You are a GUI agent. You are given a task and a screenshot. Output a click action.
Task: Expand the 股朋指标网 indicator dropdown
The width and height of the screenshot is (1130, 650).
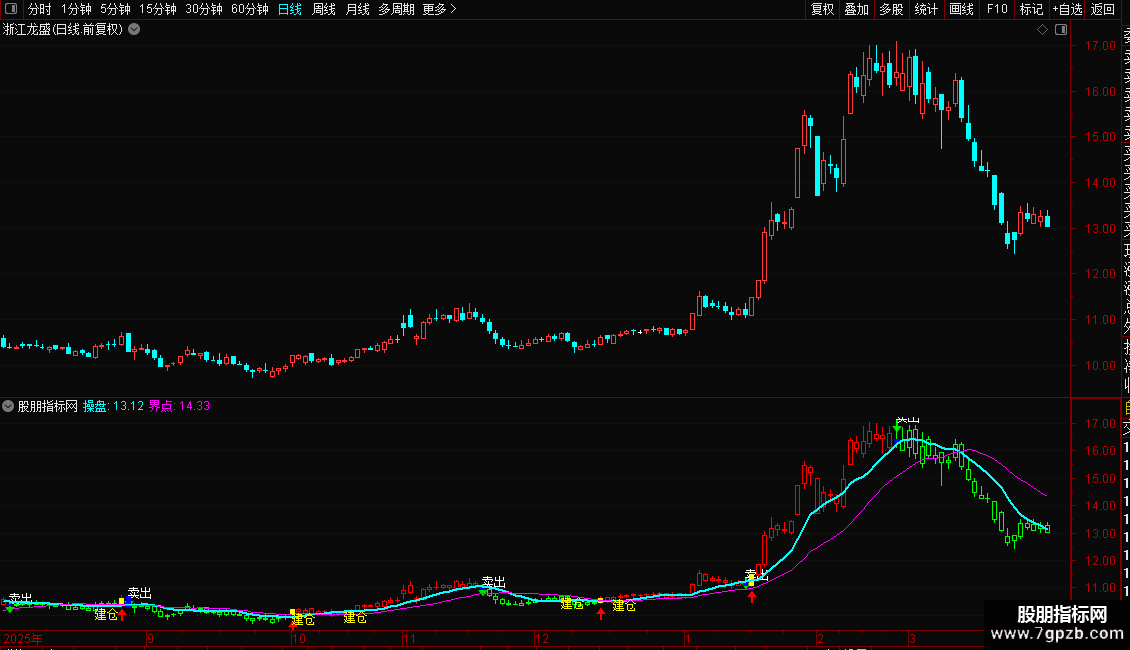tap(8, 406)
